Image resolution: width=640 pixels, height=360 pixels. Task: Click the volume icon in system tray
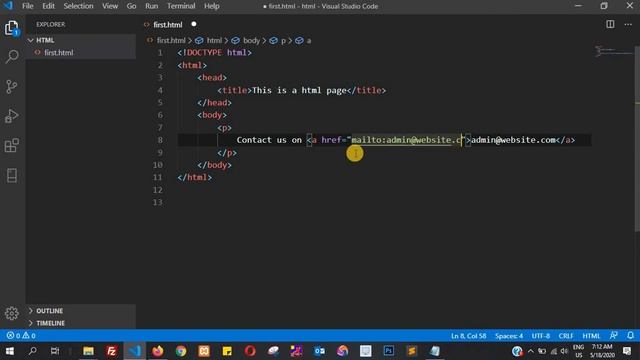pyautogui.click(x=564, y=351)
